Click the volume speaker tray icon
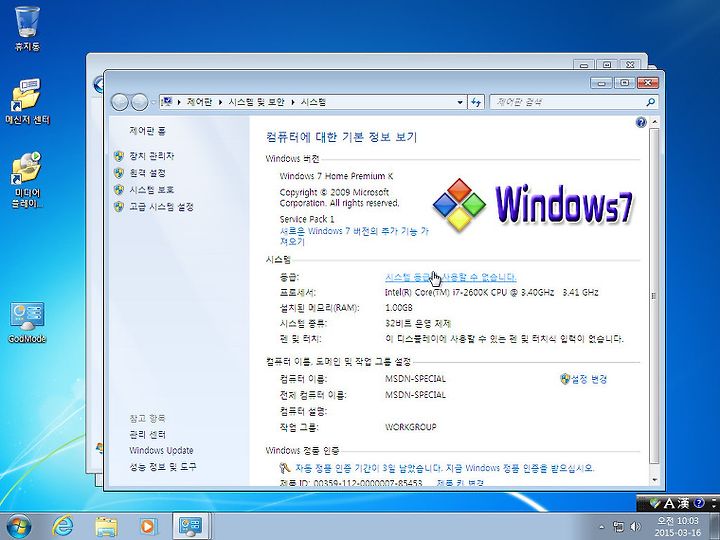This screenshot has width=720, height=540. (x=636, y=526)
